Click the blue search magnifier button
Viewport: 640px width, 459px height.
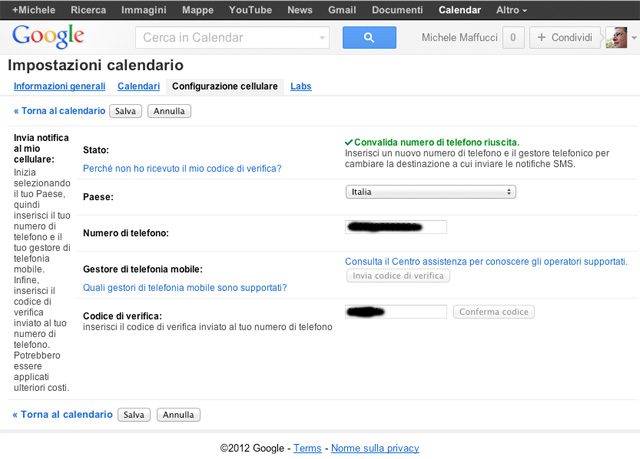(370, 38)
